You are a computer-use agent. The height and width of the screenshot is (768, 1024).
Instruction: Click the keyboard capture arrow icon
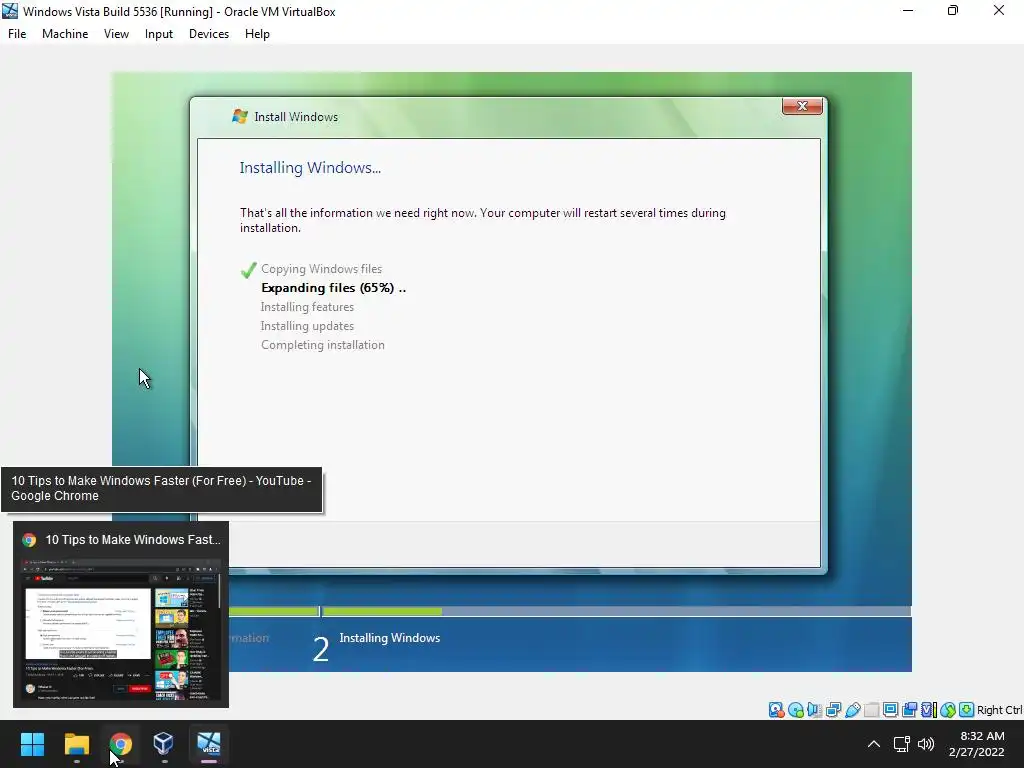(x=967, y=710)
